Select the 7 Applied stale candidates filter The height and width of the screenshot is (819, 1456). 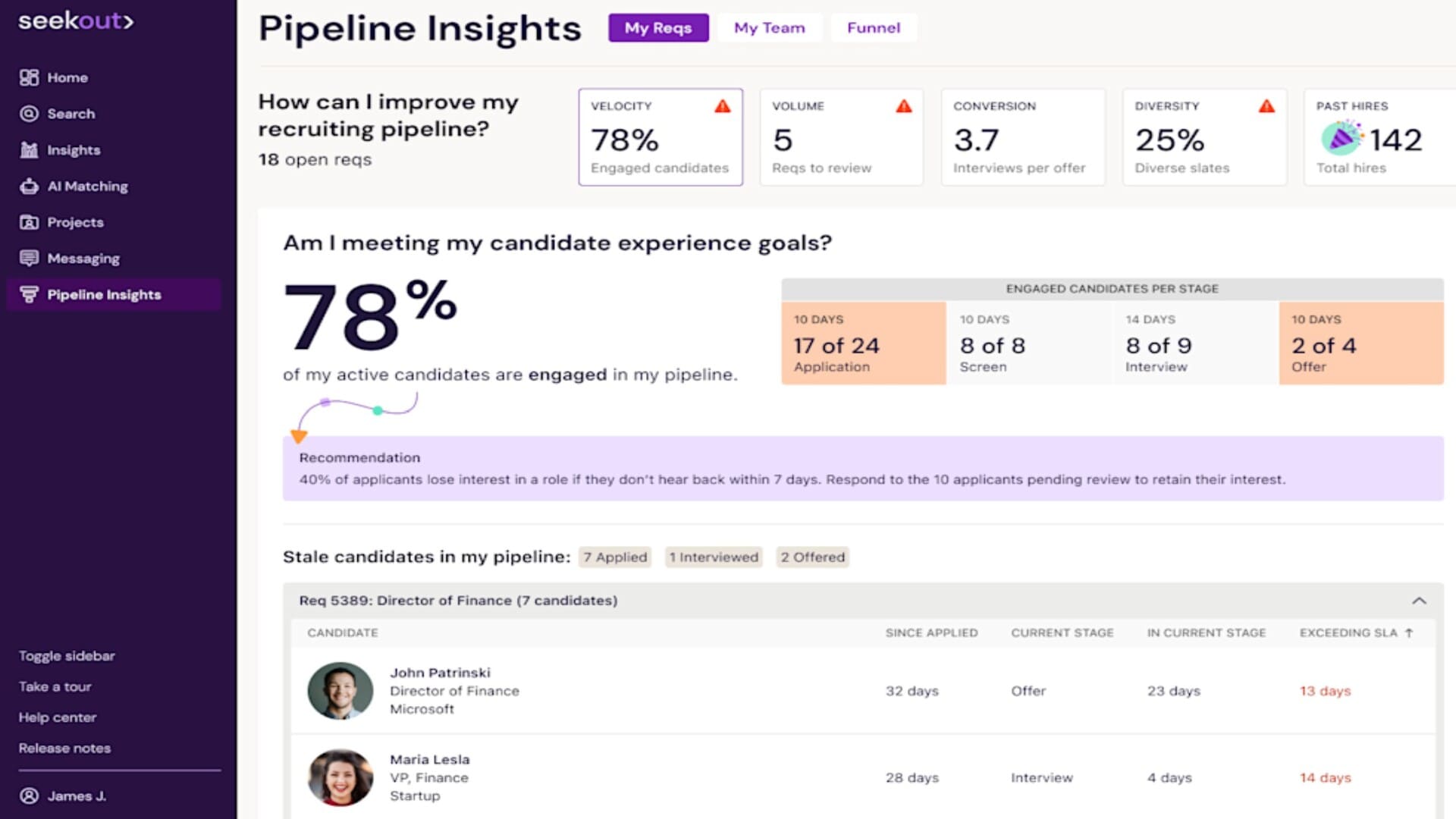click(x=614, y=557)
